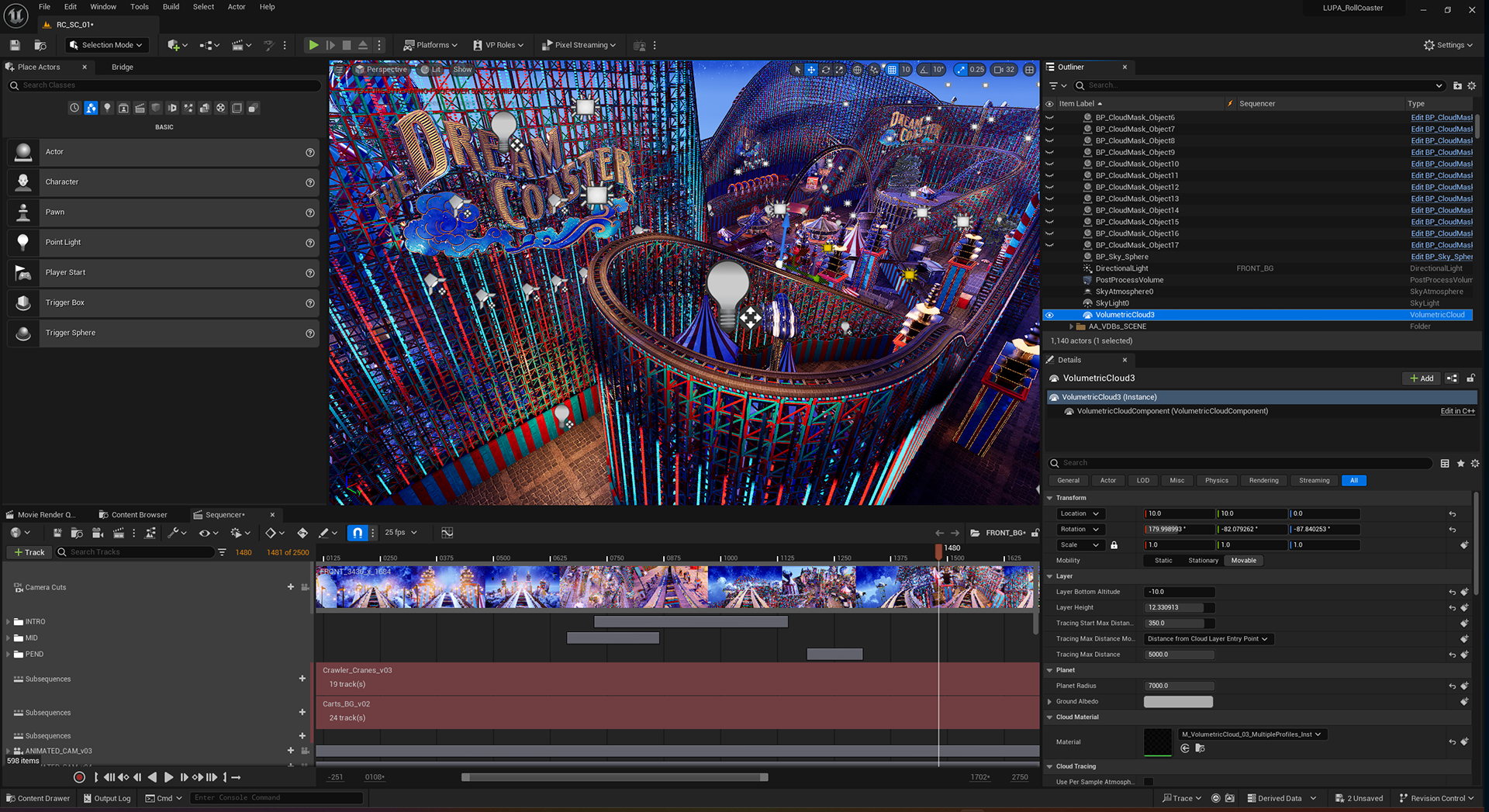The height and width of the screenshot is (812, 1489).
Task: Click the Skip/Step frame toolbar icon
Action: (330, 45)
